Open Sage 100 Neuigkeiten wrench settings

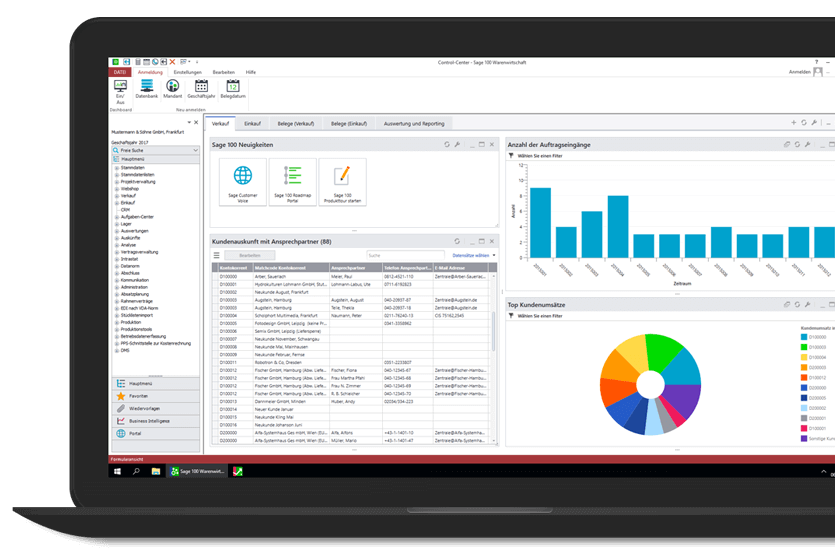point(457,144)
